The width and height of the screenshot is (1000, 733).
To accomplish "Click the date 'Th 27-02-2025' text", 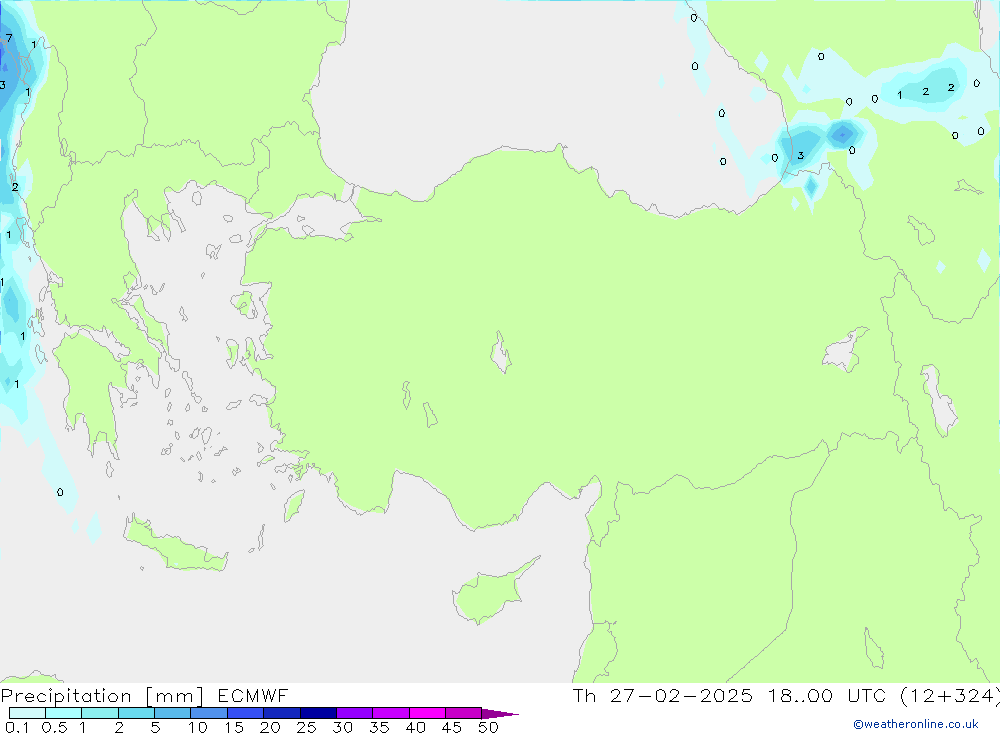I will (662, 695).
